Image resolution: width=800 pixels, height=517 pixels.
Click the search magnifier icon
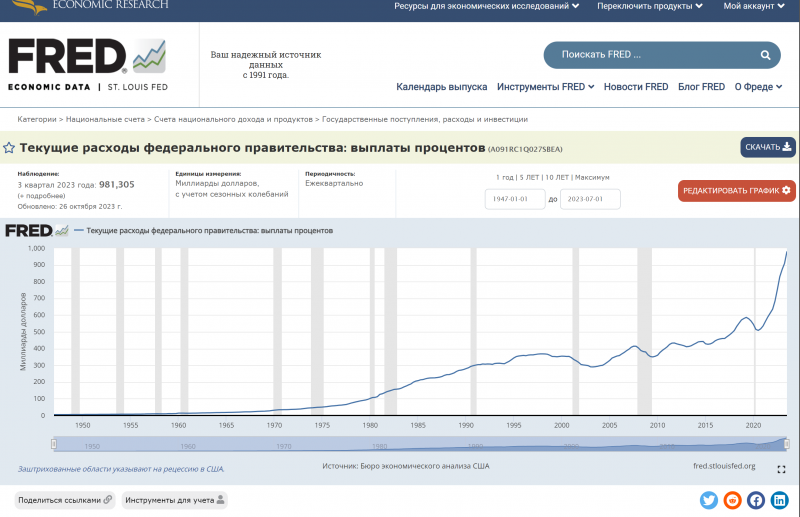click(x=766, y=55)
